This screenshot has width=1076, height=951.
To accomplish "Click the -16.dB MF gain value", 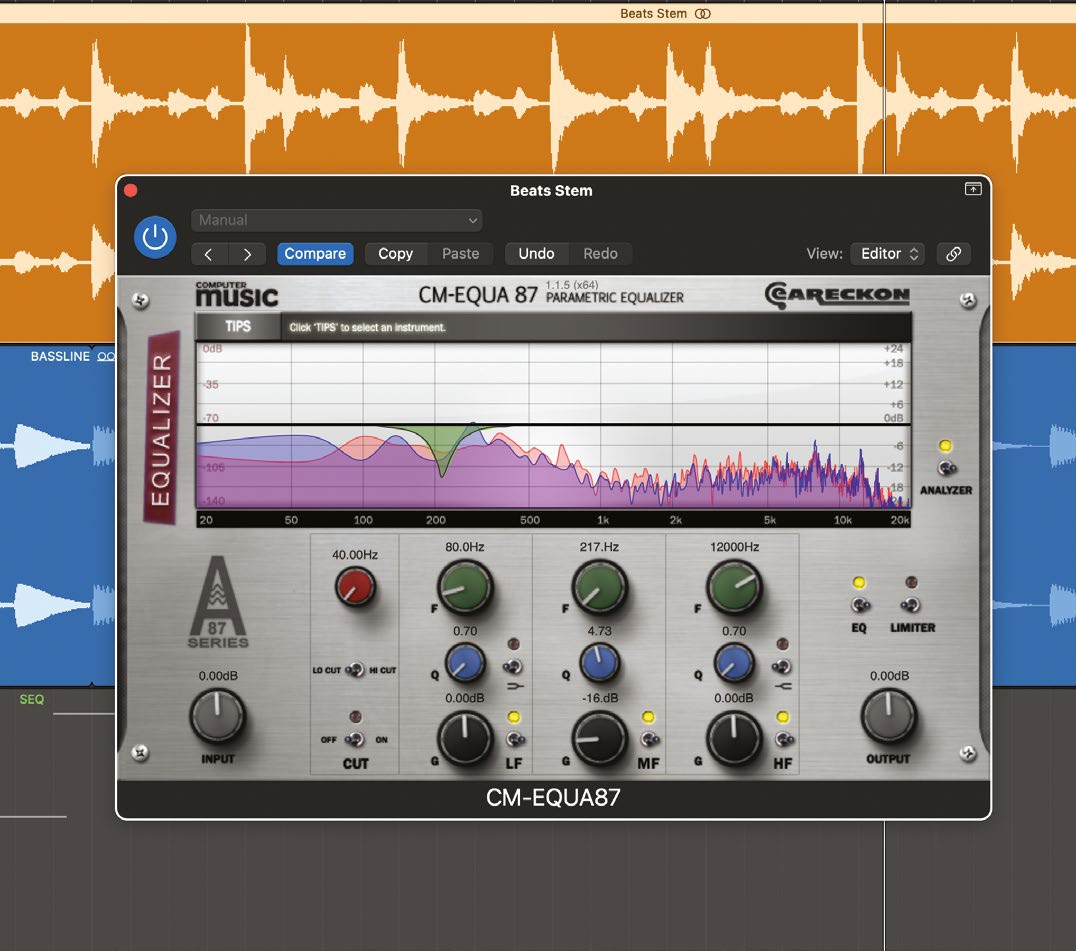I will 600,698.
